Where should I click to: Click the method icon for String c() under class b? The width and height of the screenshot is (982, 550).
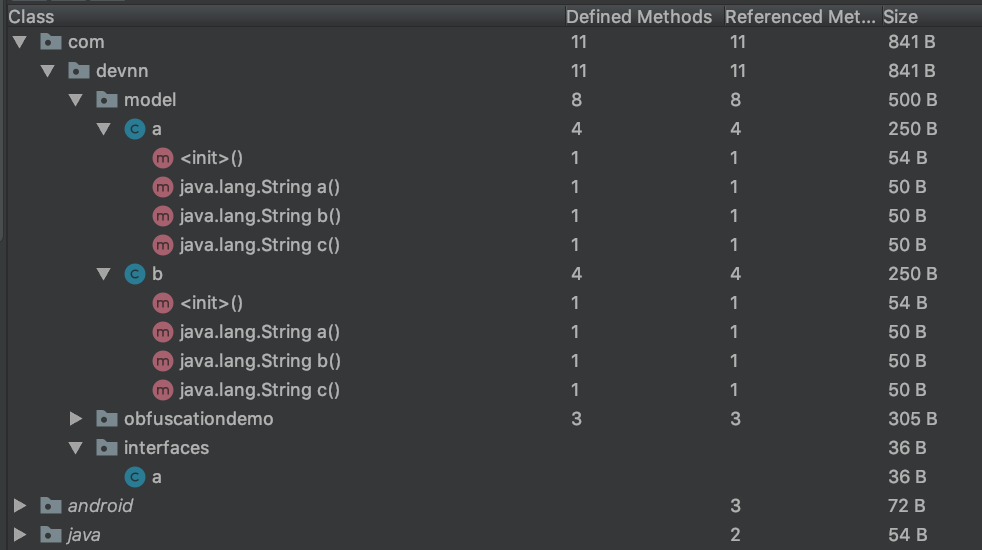tap(162, 390)
